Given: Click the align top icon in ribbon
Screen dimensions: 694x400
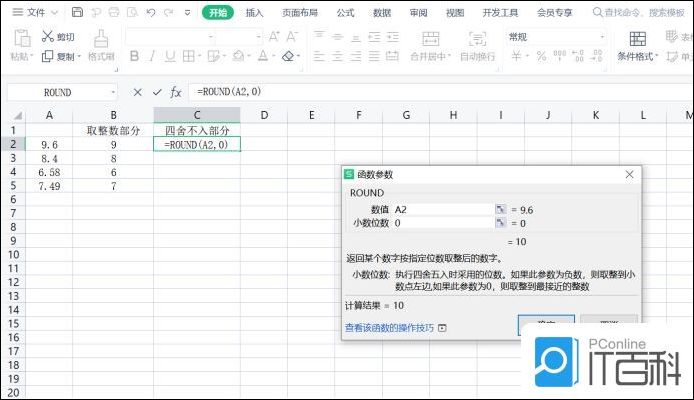Looking at the screenshot, I should [319, 35].
